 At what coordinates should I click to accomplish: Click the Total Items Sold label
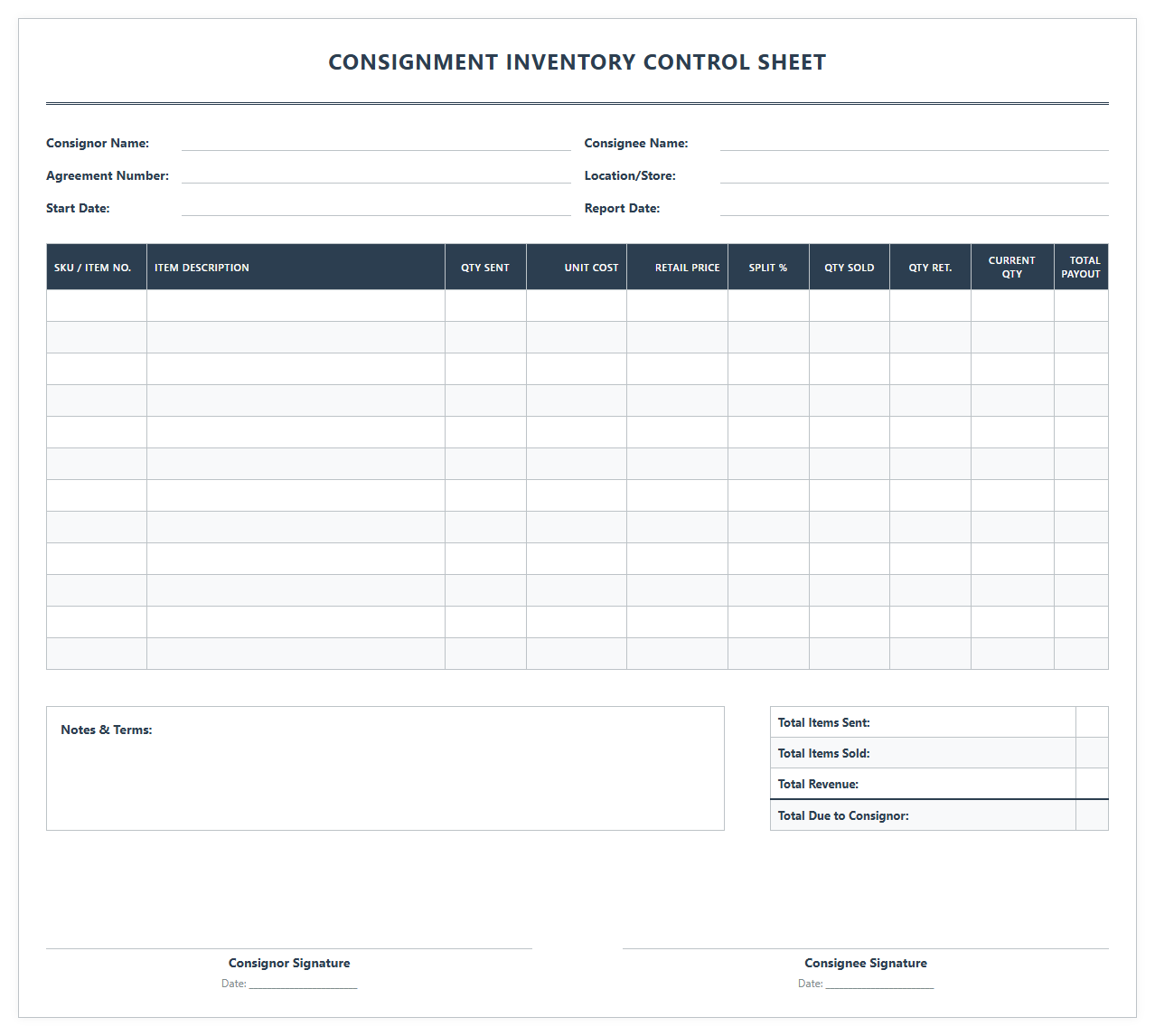pos(824,753)
